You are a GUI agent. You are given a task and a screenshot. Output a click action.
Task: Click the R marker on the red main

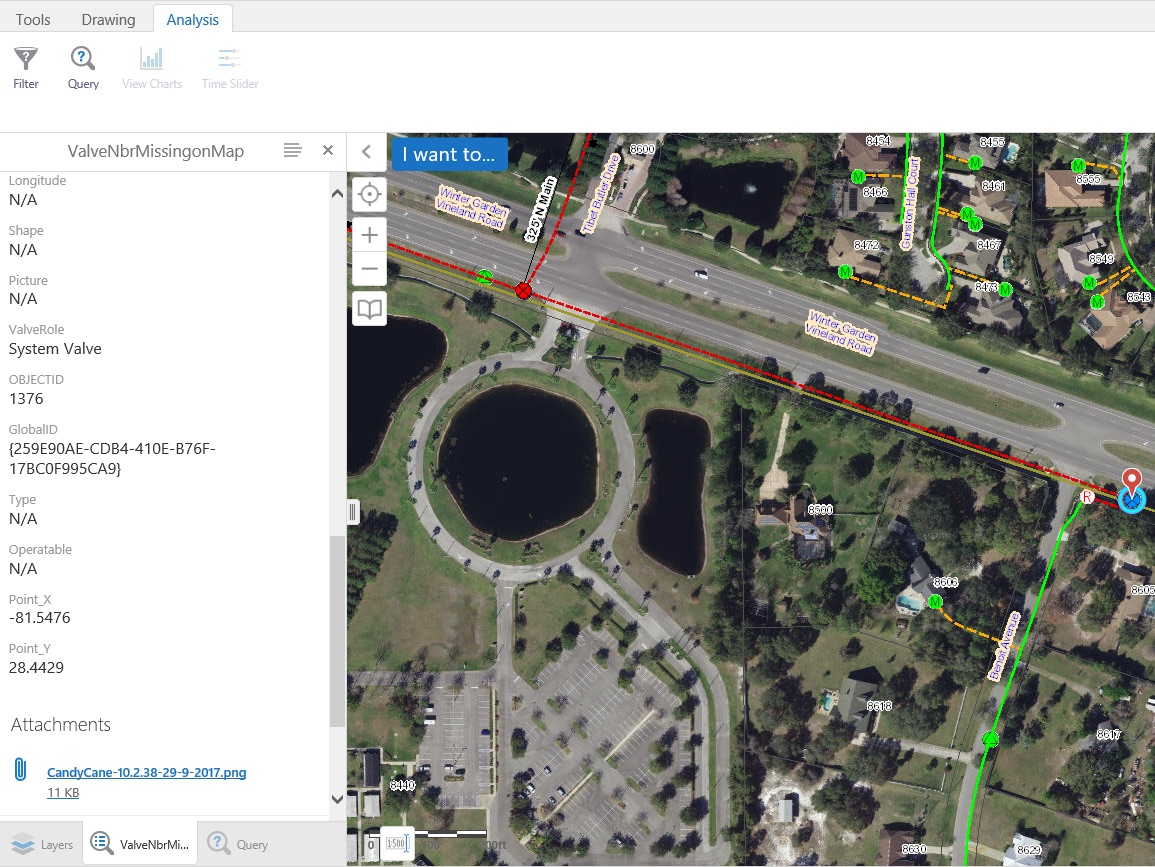click(1086, 497)
